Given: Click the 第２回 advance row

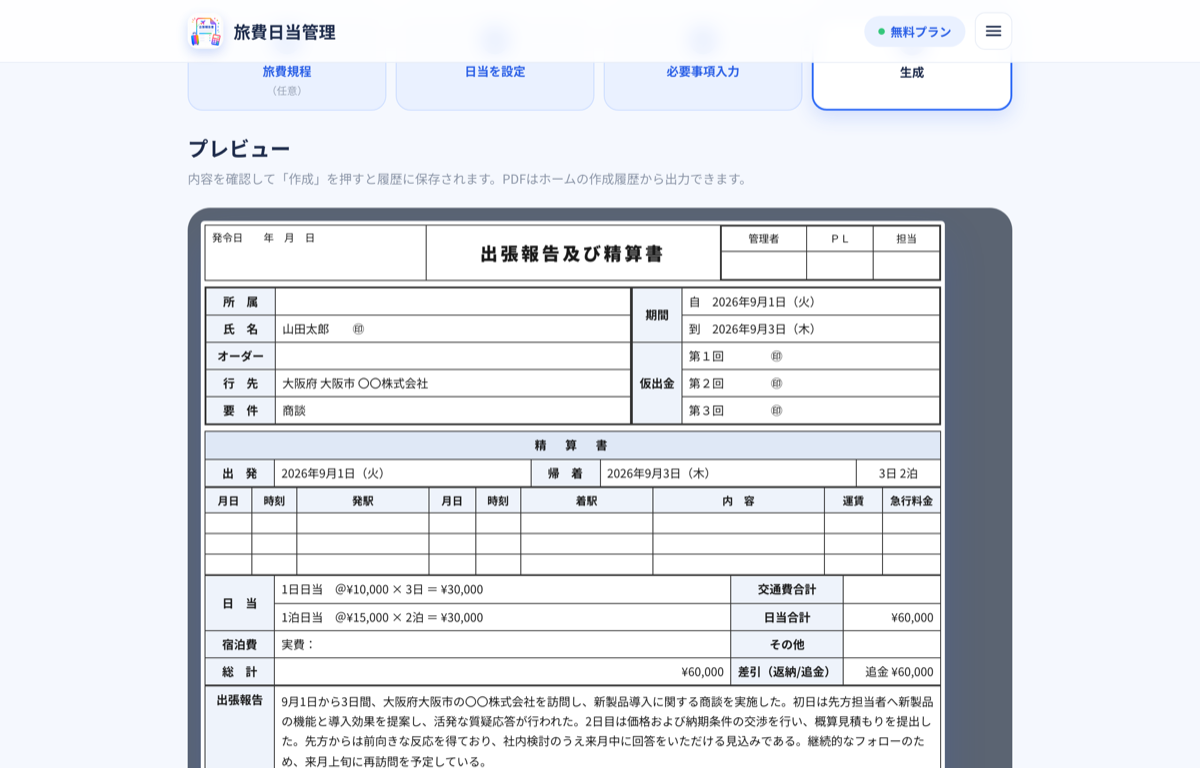Looking at the screenshot, I should click(x=811, y=383).
